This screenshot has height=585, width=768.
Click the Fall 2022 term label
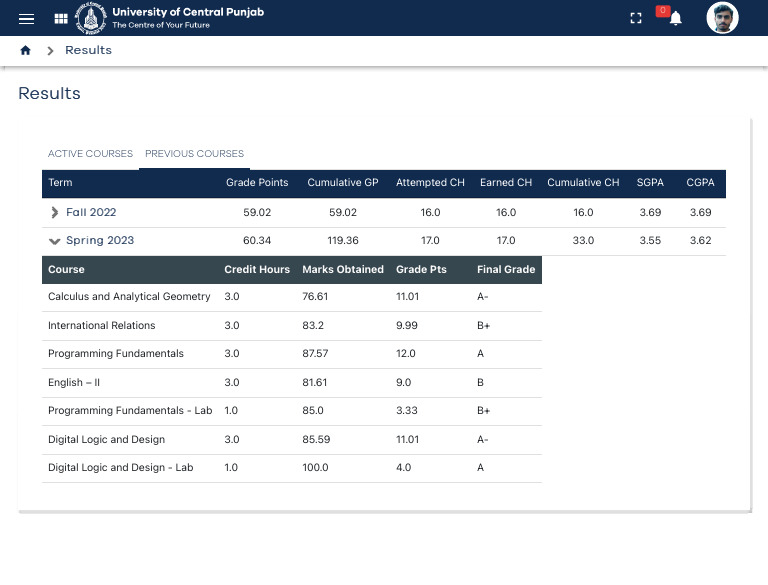(x=91, y=213)
